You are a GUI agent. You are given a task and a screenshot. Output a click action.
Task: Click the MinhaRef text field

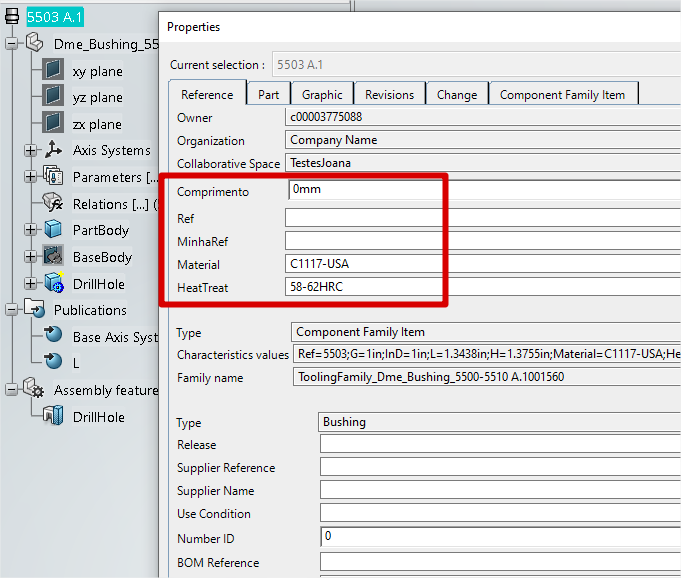coord(480,241)
